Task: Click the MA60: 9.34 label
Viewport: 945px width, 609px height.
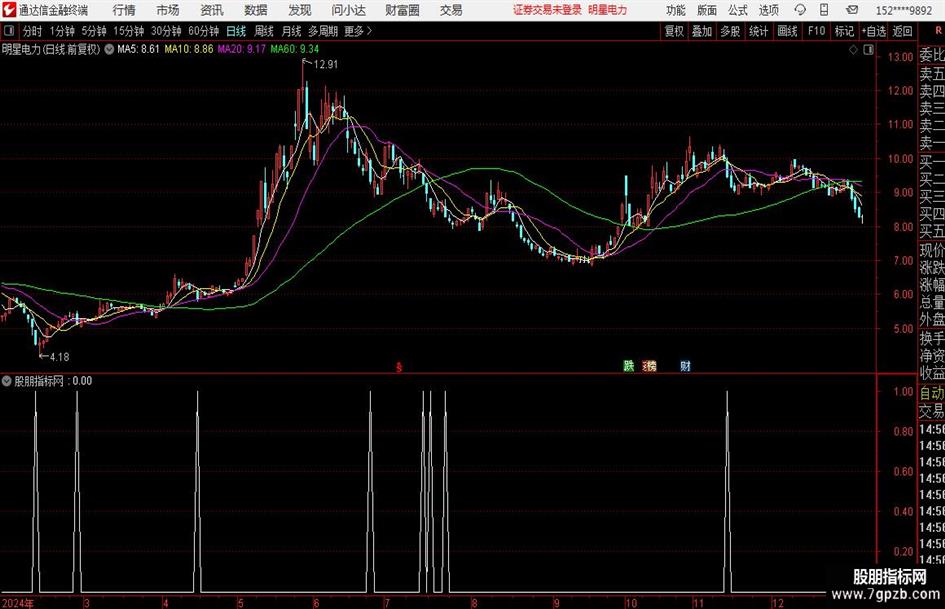Action: [295, 49]
